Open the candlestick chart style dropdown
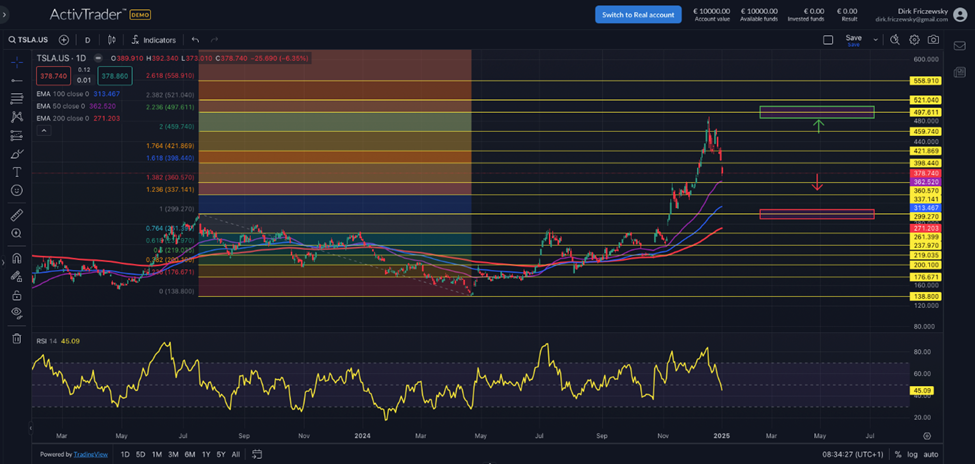This screenshot has height=464, width=975. (110, 40)
